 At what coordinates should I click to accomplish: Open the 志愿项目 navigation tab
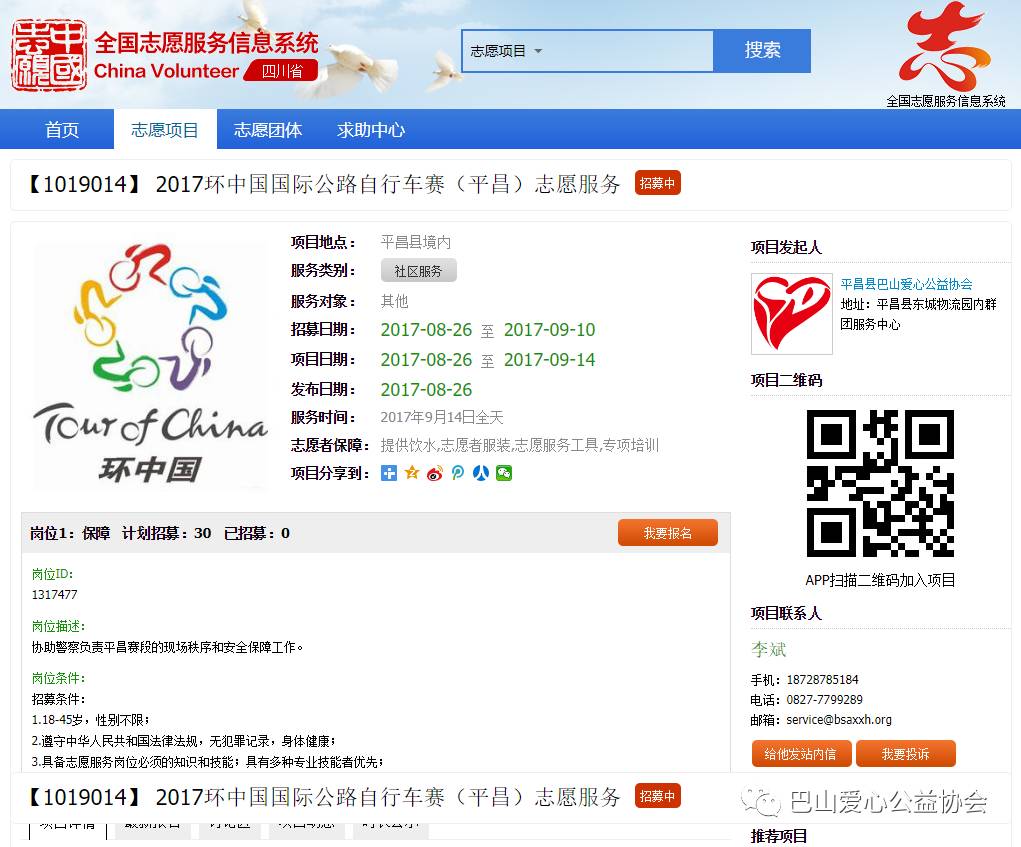click(165, 130)
